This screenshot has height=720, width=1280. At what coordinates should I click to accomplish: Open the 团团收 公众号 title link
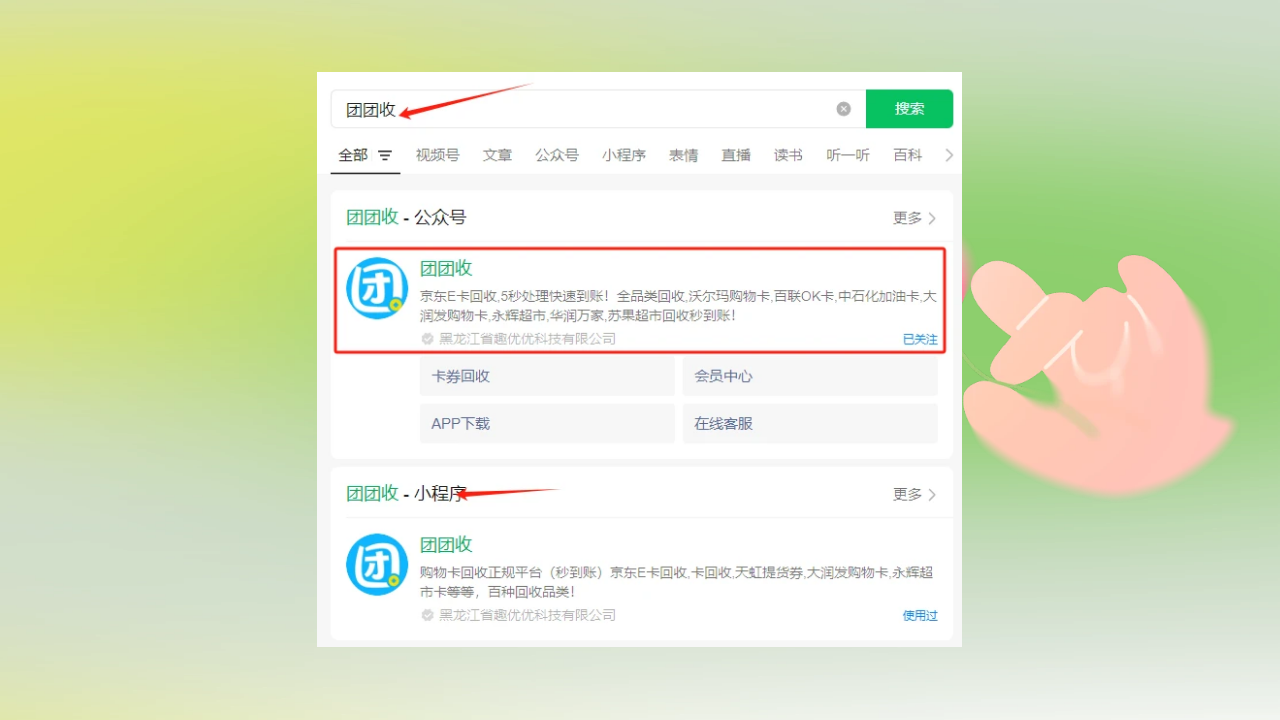[x=446, y=268]
